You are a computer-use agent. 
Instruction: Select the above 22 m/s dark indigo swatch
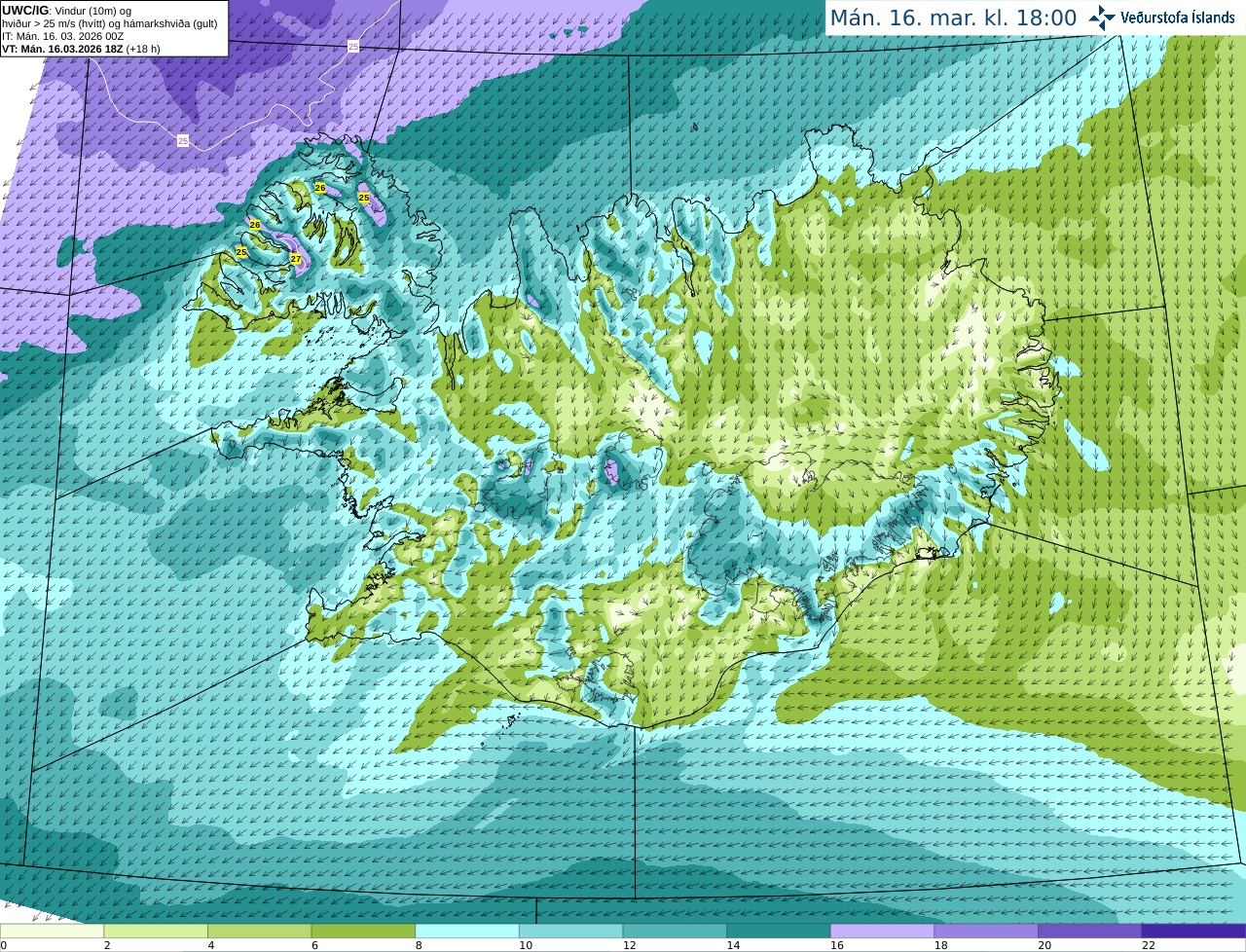(x=1194, y=931)
